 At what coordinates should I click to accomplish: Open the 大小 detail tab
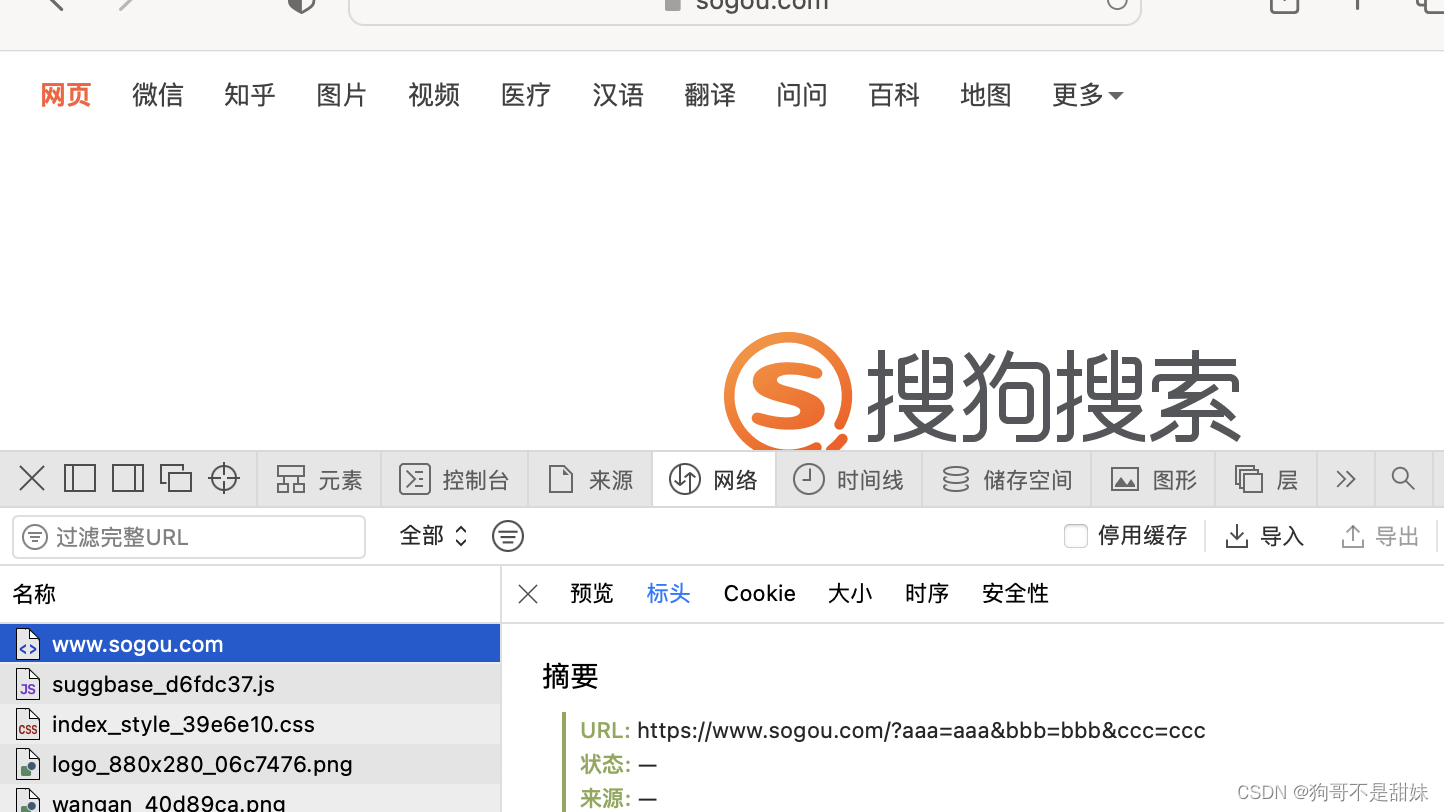[850, 593]
